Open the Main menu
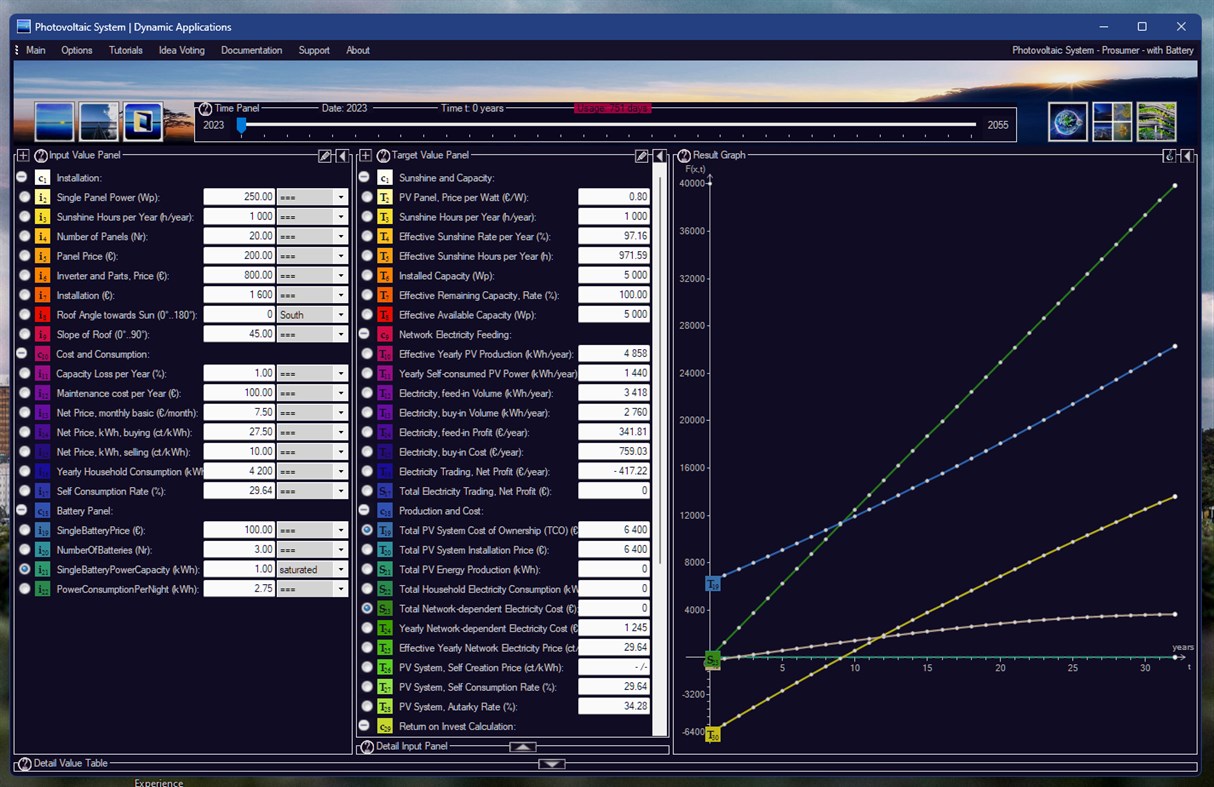This screenshot has width=1214, height=787. coord(36,50)
